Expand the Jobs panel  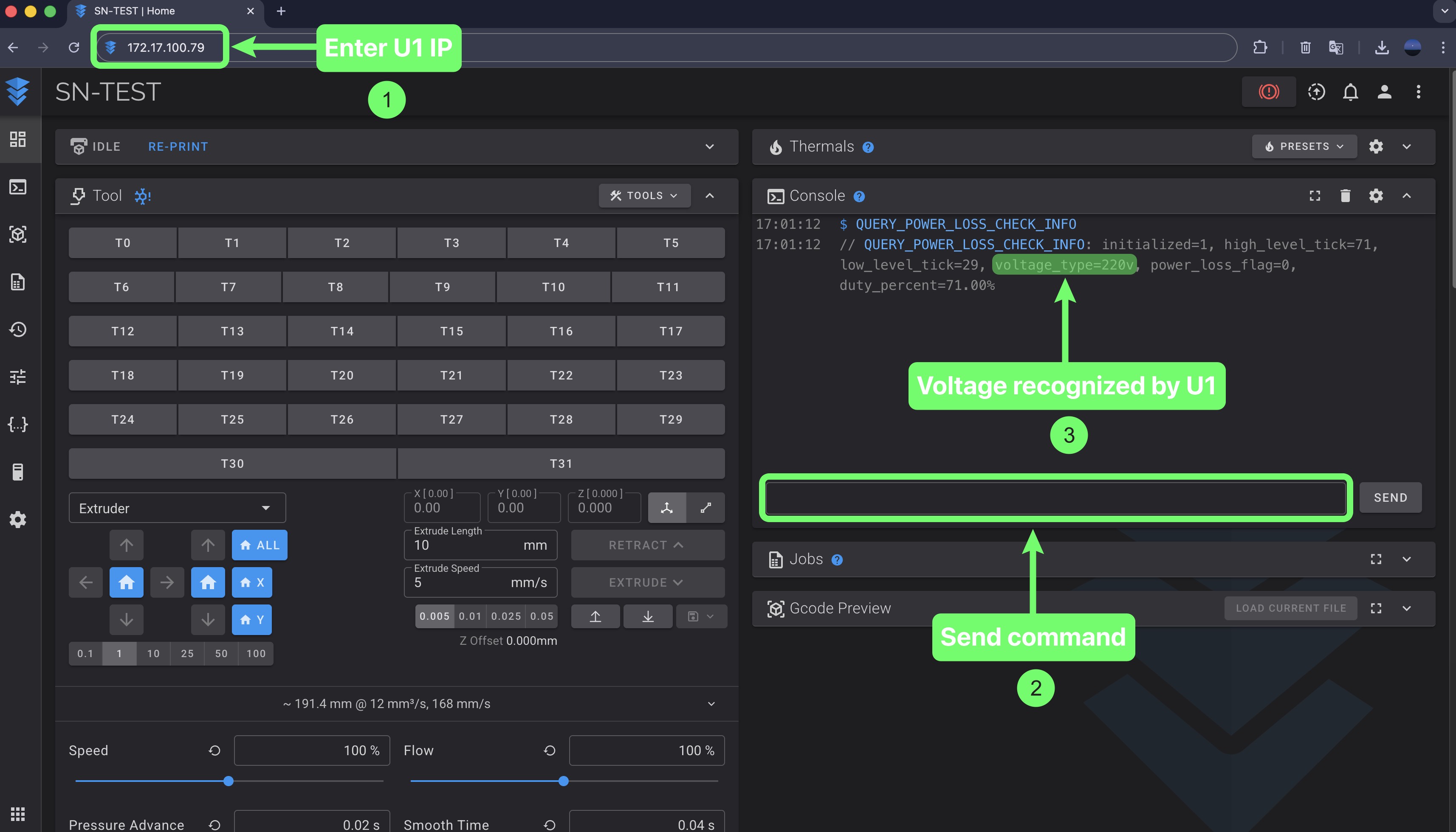[1406, 559]
